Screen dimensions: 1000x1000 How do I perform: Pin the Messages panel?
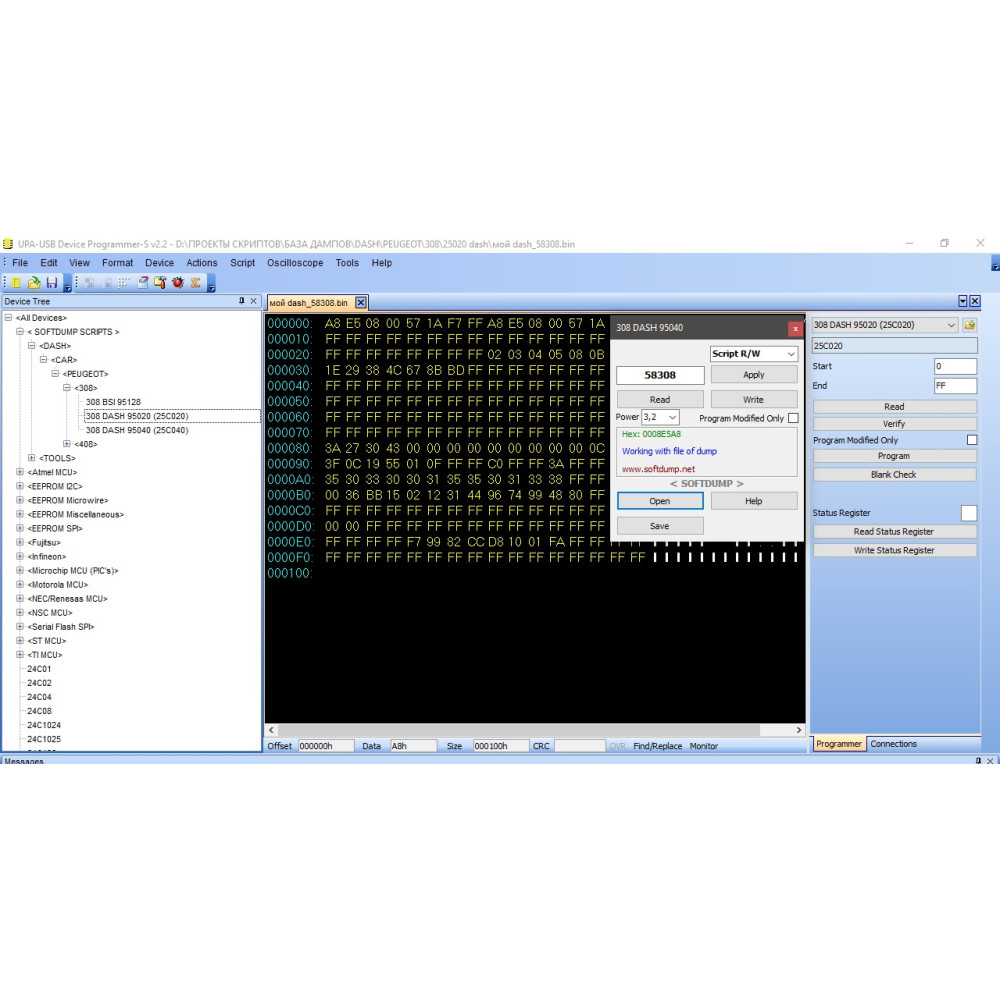point(978,761)
